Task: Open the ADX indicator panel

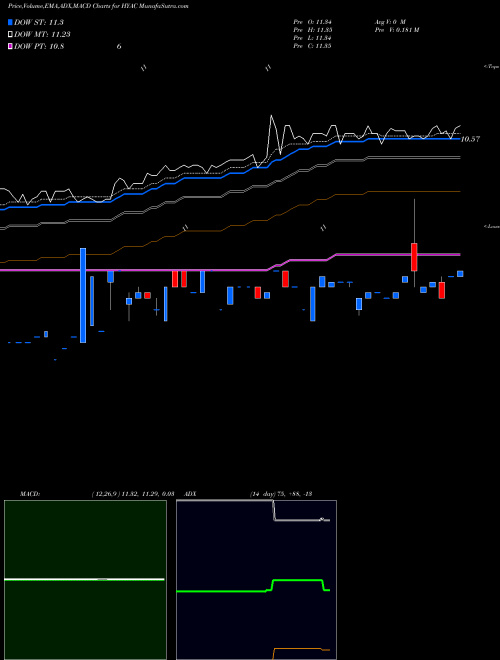Action: [256, 580]
